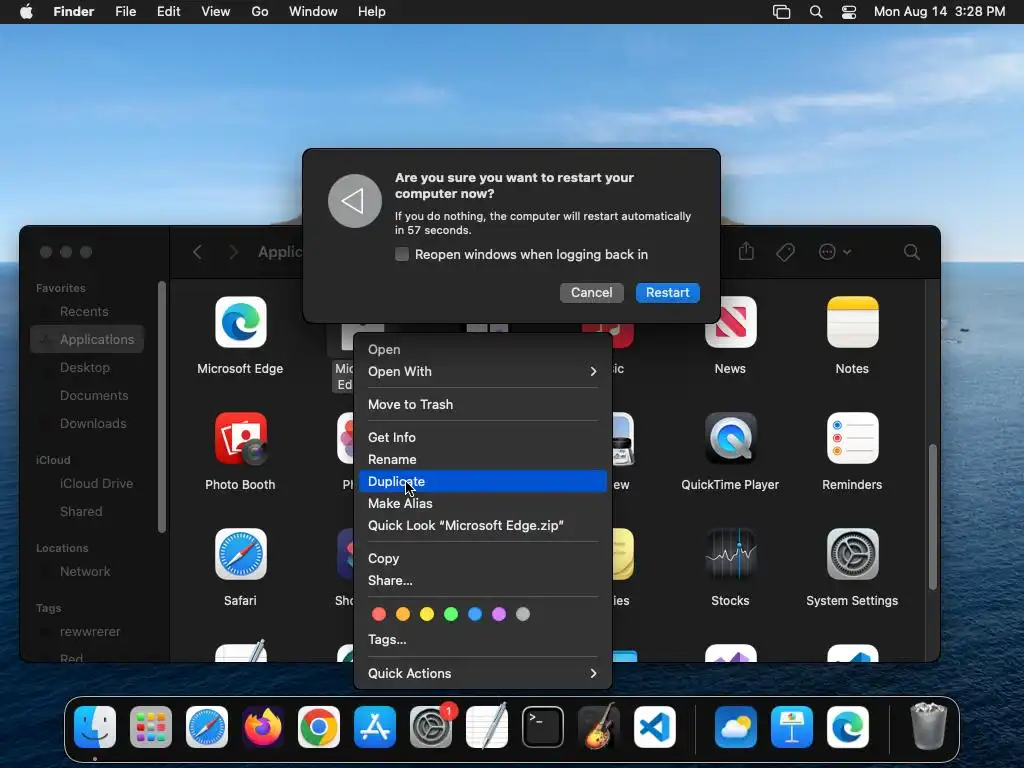This screenshot has height=768, width=1024.
Task: Select the News app icon
Action: (x=730, y=323)
